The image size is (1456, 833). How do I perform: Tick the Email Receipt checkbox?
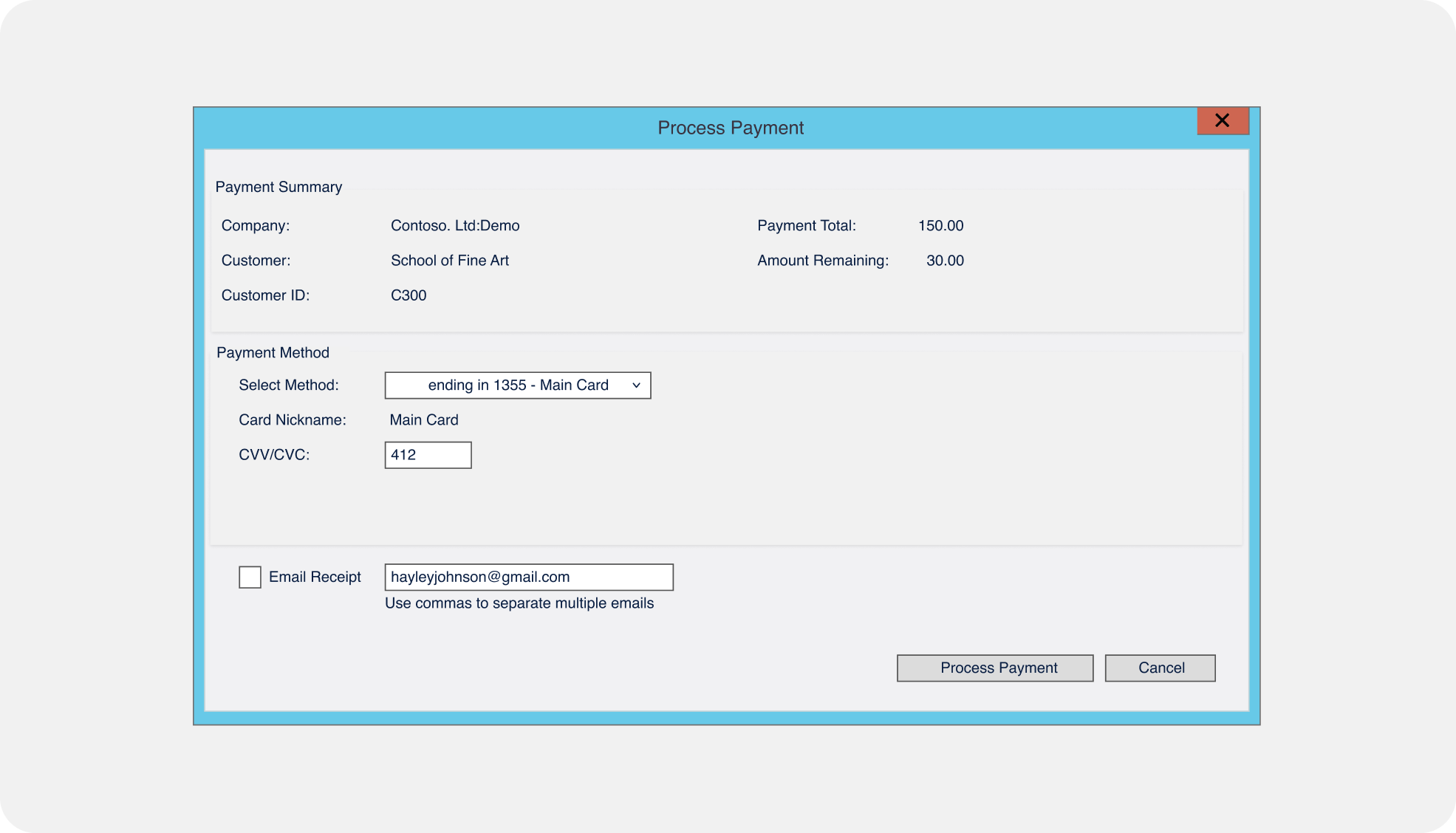(x=250, y=577)
